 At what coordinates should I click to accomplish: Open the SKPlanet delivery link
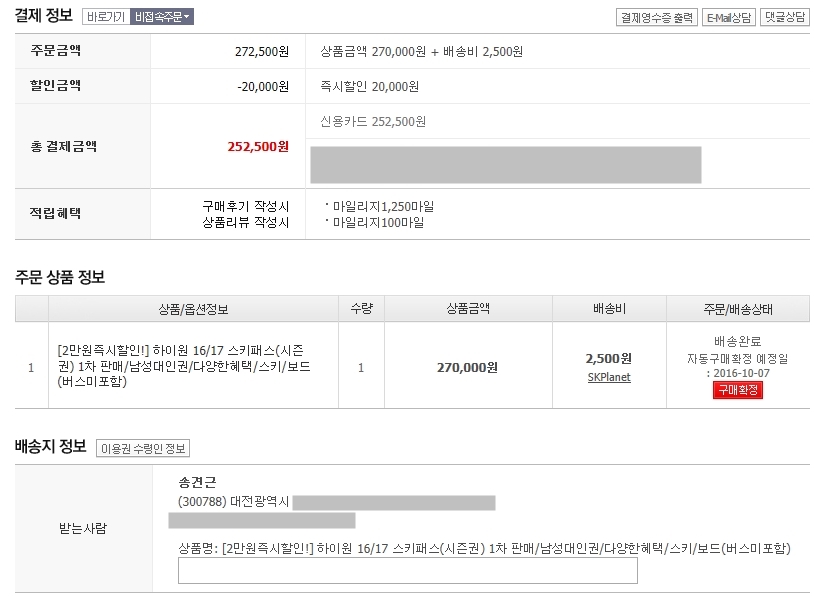pyautogui.click(x=609, y=377)
